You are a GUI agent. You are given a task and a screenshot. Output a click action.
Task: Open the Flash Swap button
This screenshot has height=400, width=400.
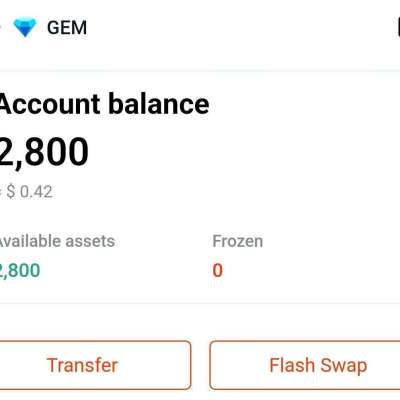[x=305, y=365]
